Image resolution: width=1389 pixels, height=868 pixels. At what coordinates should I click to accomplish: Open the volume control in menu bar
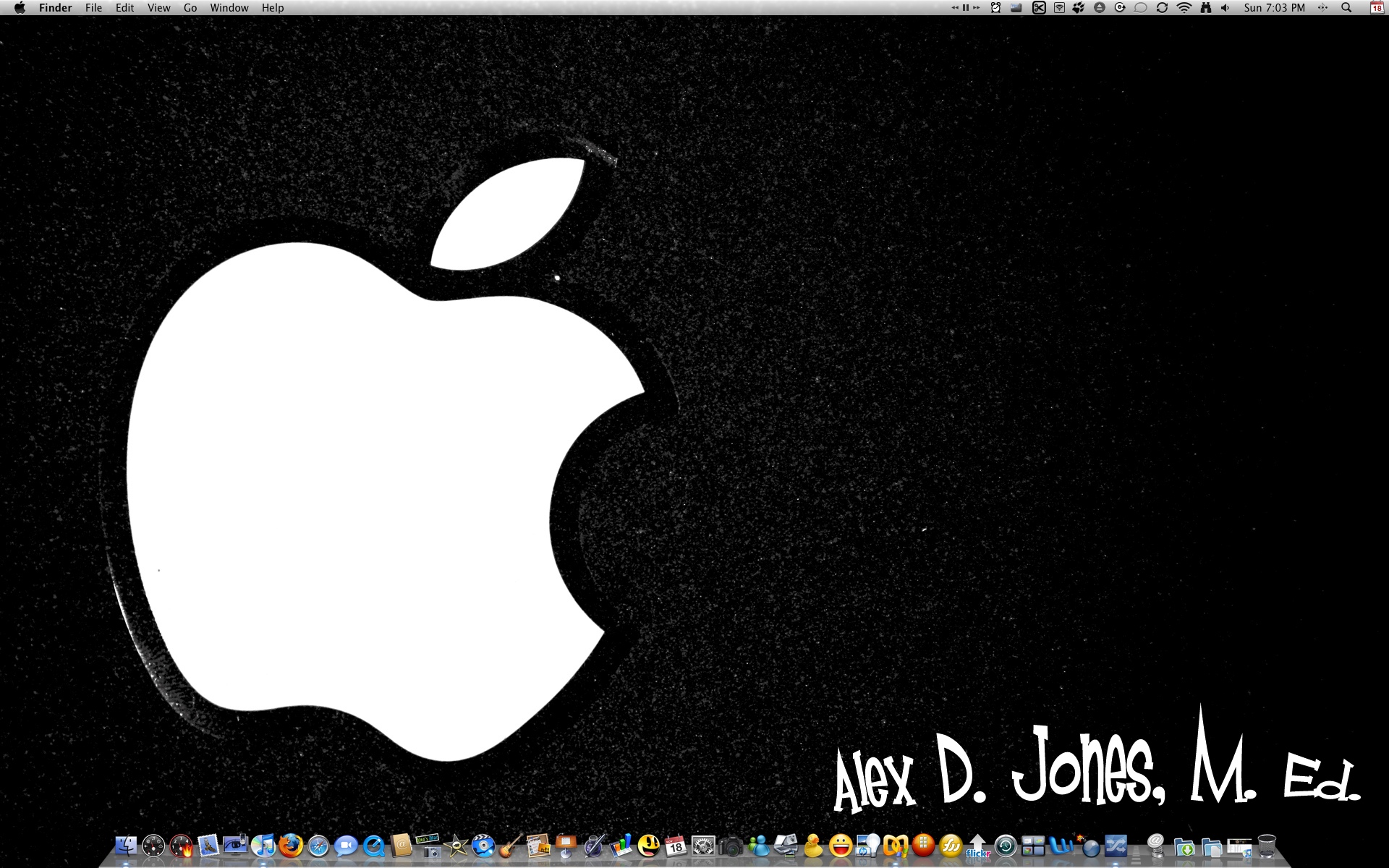pyautogui.click(x=1225, y=8)
